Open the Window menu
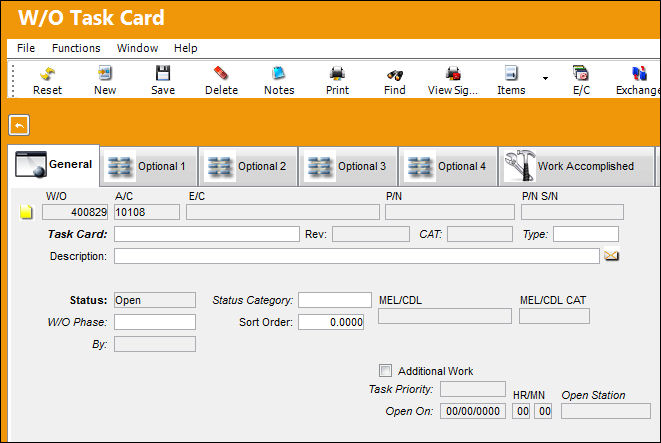 pyautogui.click(x=137, y=48)
